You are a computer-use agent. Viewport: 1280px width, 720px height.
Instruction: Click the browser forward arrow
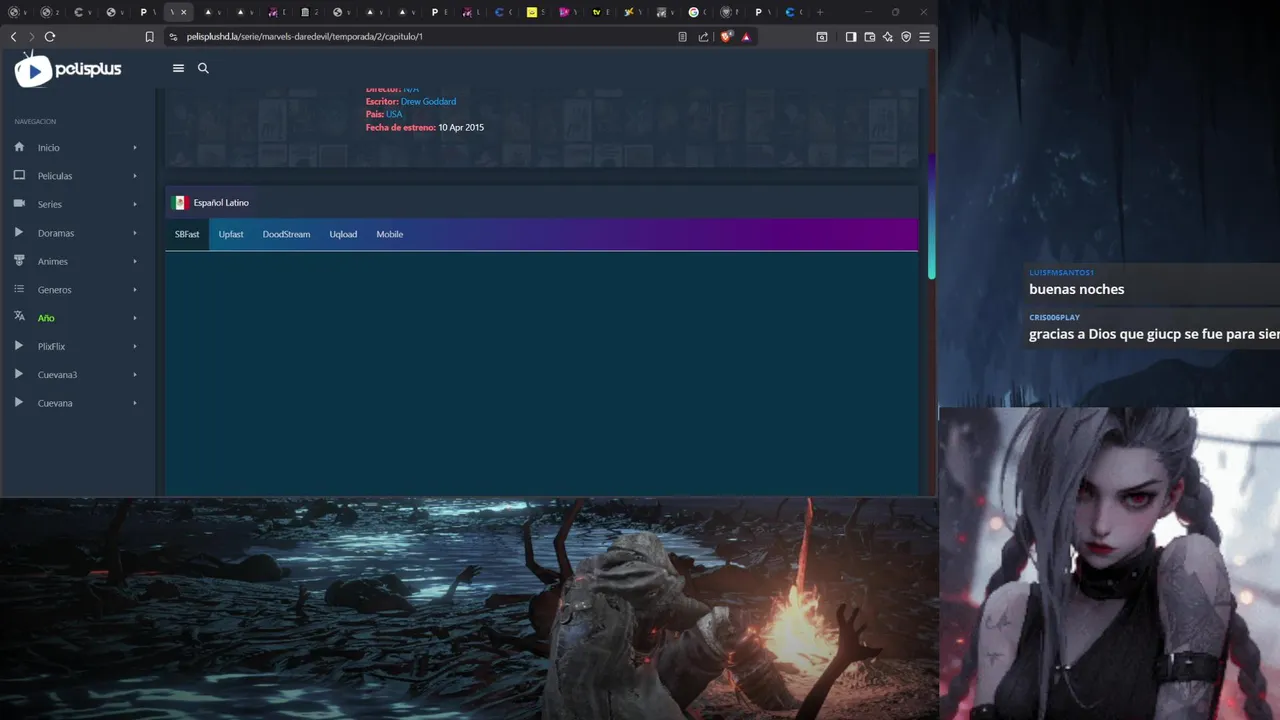coord(31,37)
